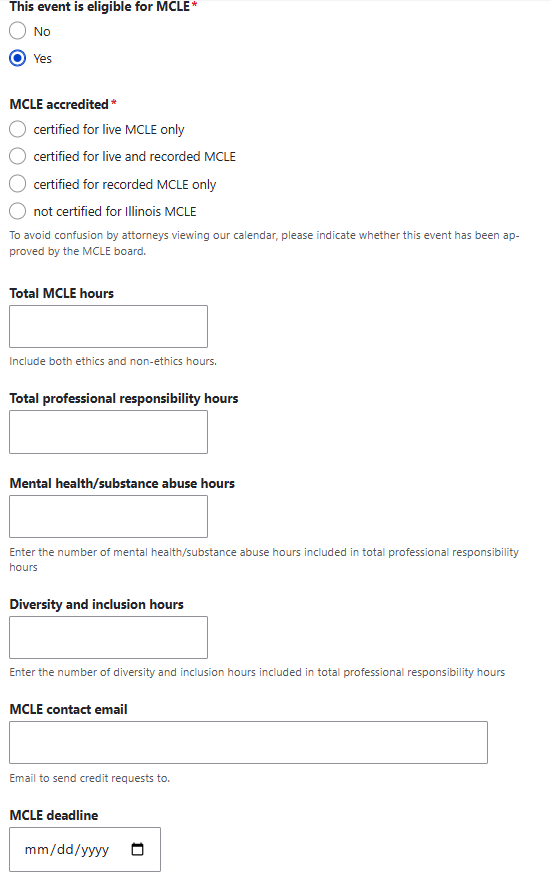Click the Total MCLE hours label

click(62, 293)
